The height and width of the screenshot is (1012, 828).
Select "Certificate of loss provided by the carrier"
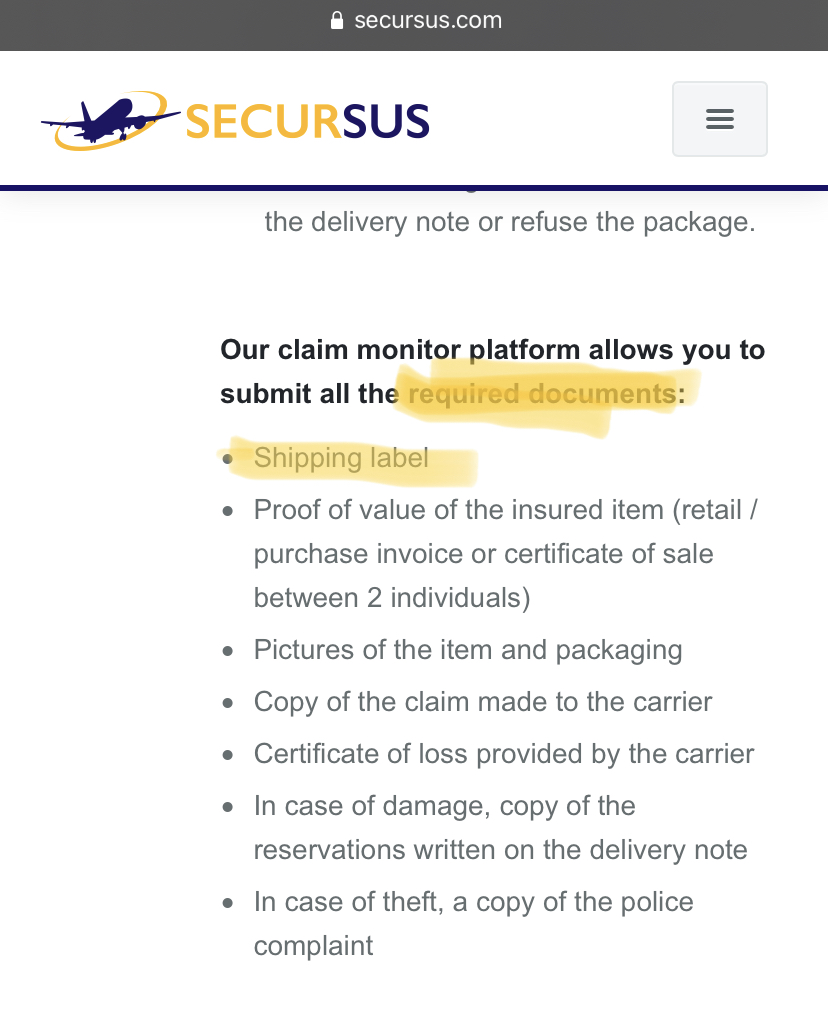click(504, 754)
